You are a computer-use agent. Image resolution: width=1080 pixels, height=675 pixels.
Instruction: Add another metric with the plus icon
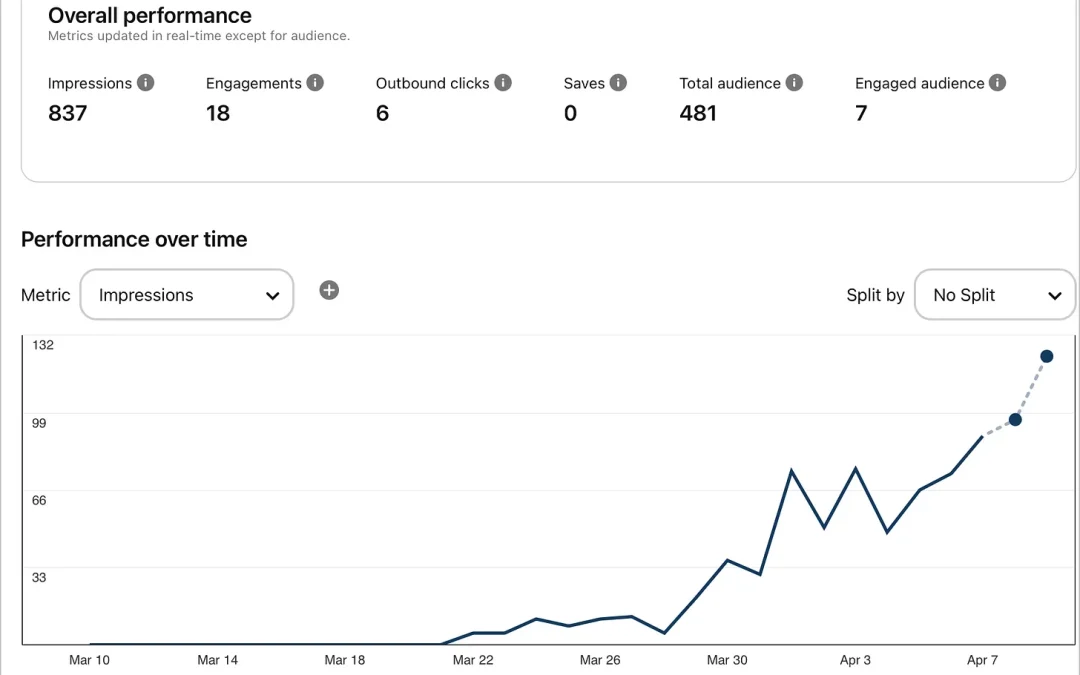pos(329,290)
